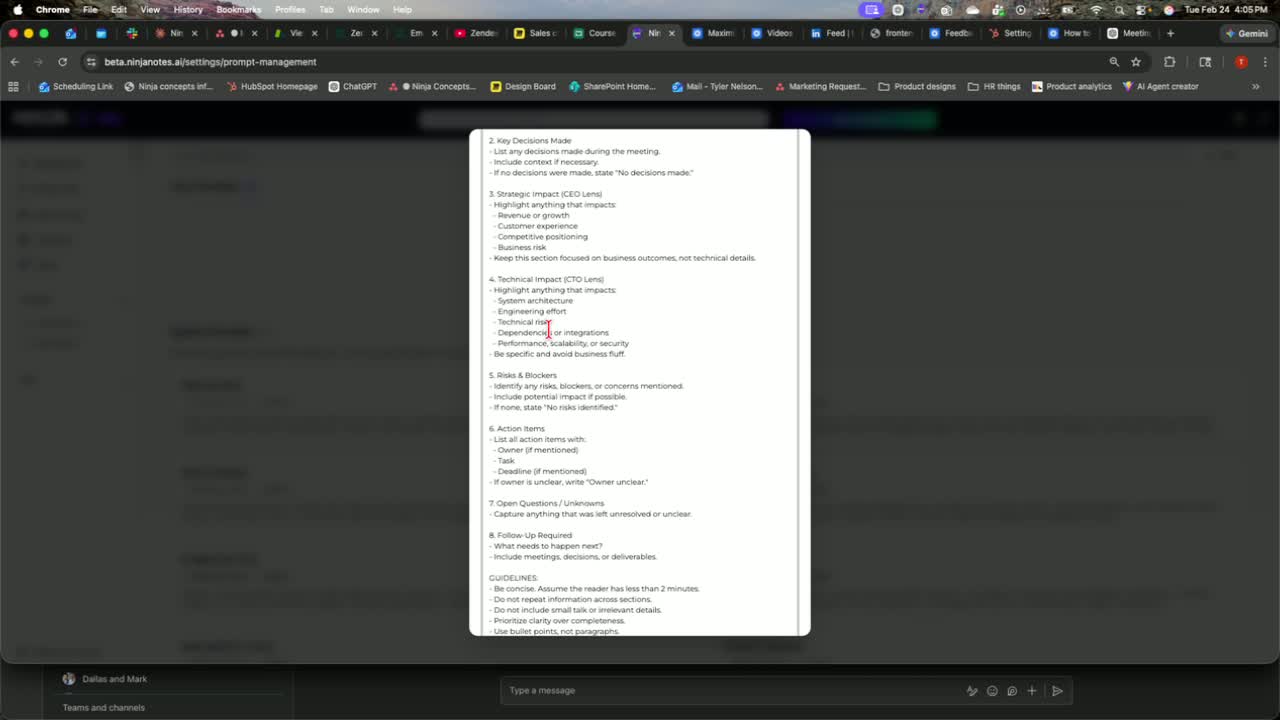The height and width of the screenshot is (720, 1280).
Task: Open the HubSpot Homepage bookmark
Action: click(x=272, y=87)
